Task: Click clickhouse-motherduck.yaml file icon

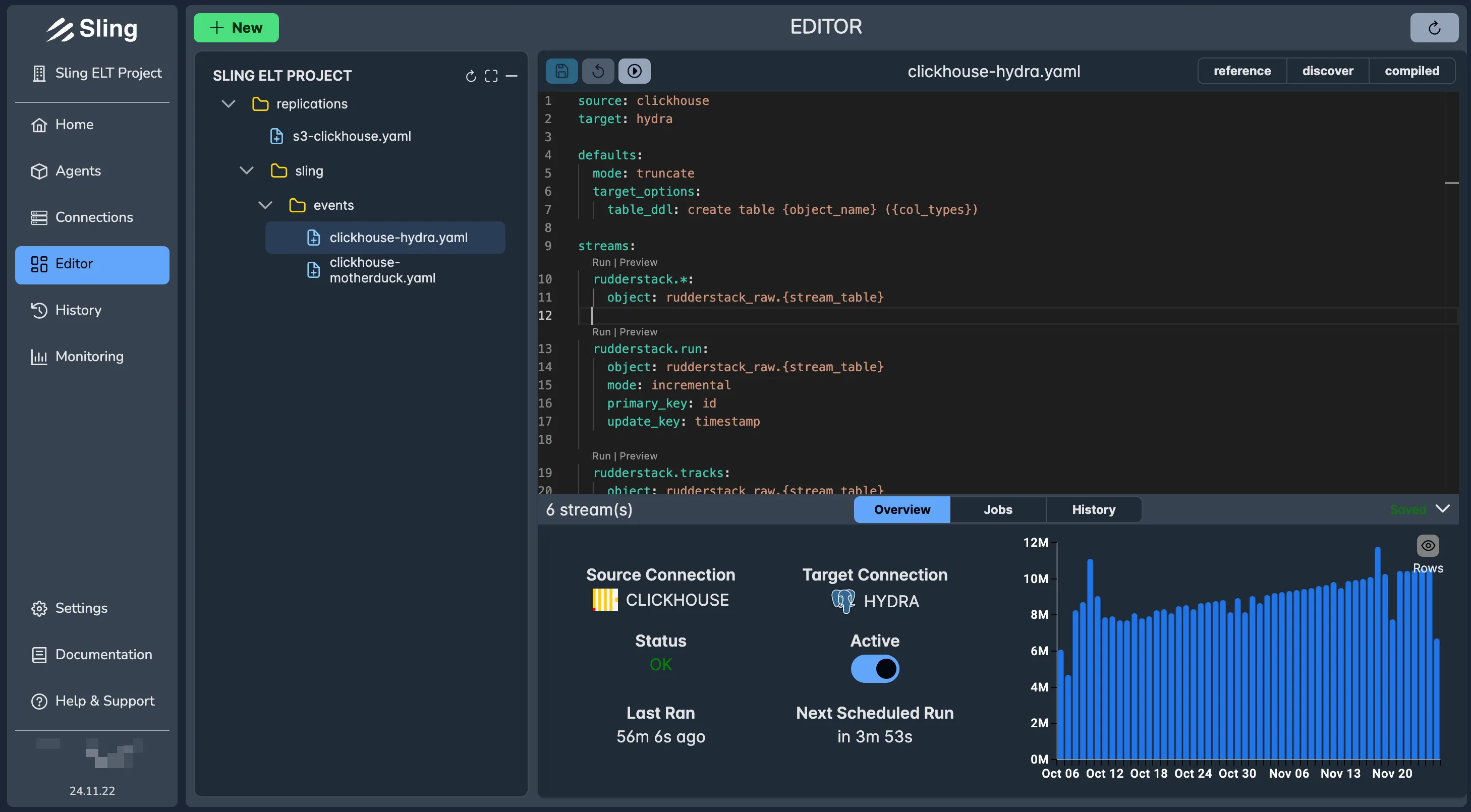Action: coord(313,270)
